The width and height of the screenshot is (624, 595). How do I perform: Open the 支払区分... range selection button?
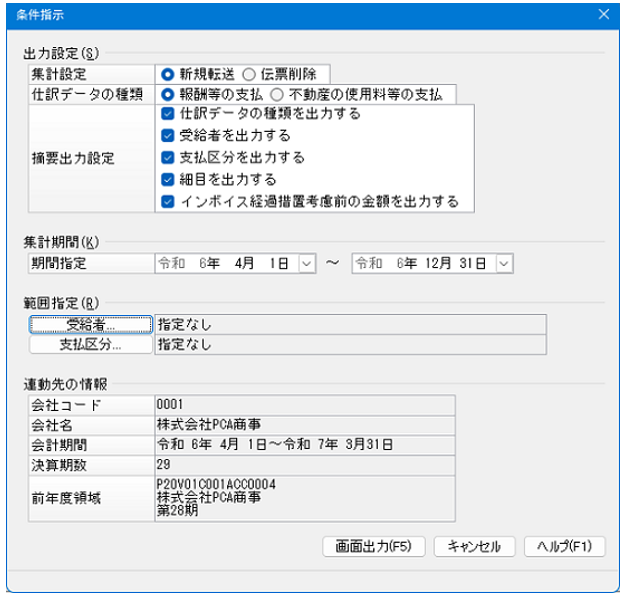91,345
